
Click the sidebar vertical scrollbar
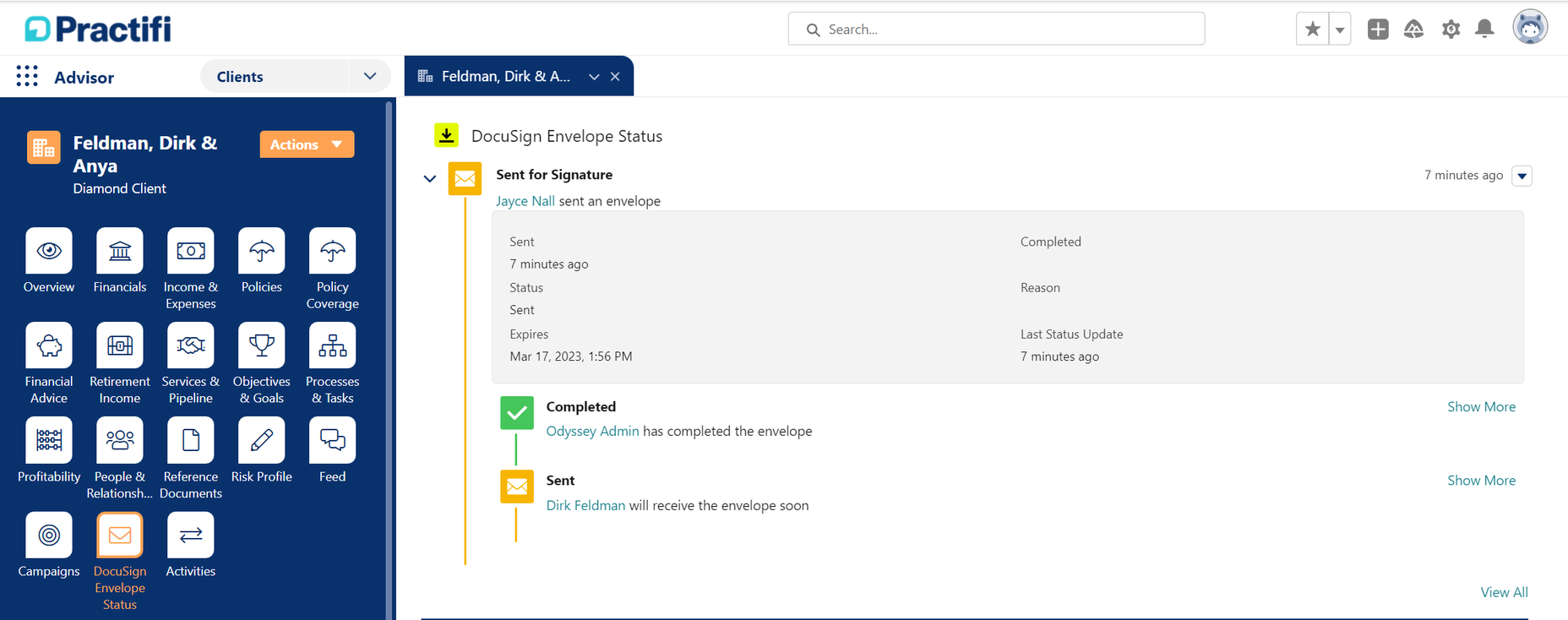(x=389, y=360)
